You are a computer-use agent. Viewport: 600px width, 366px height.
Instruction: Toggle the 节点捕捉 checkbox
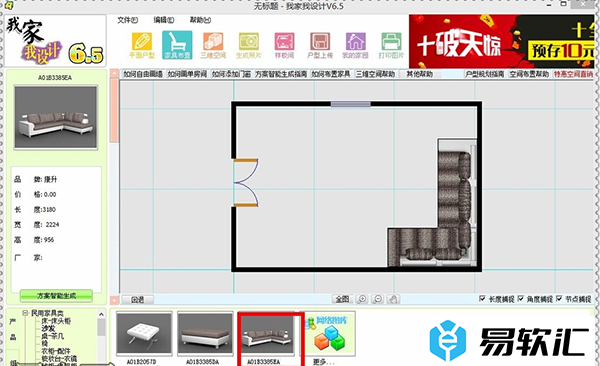tap(559, 298)
